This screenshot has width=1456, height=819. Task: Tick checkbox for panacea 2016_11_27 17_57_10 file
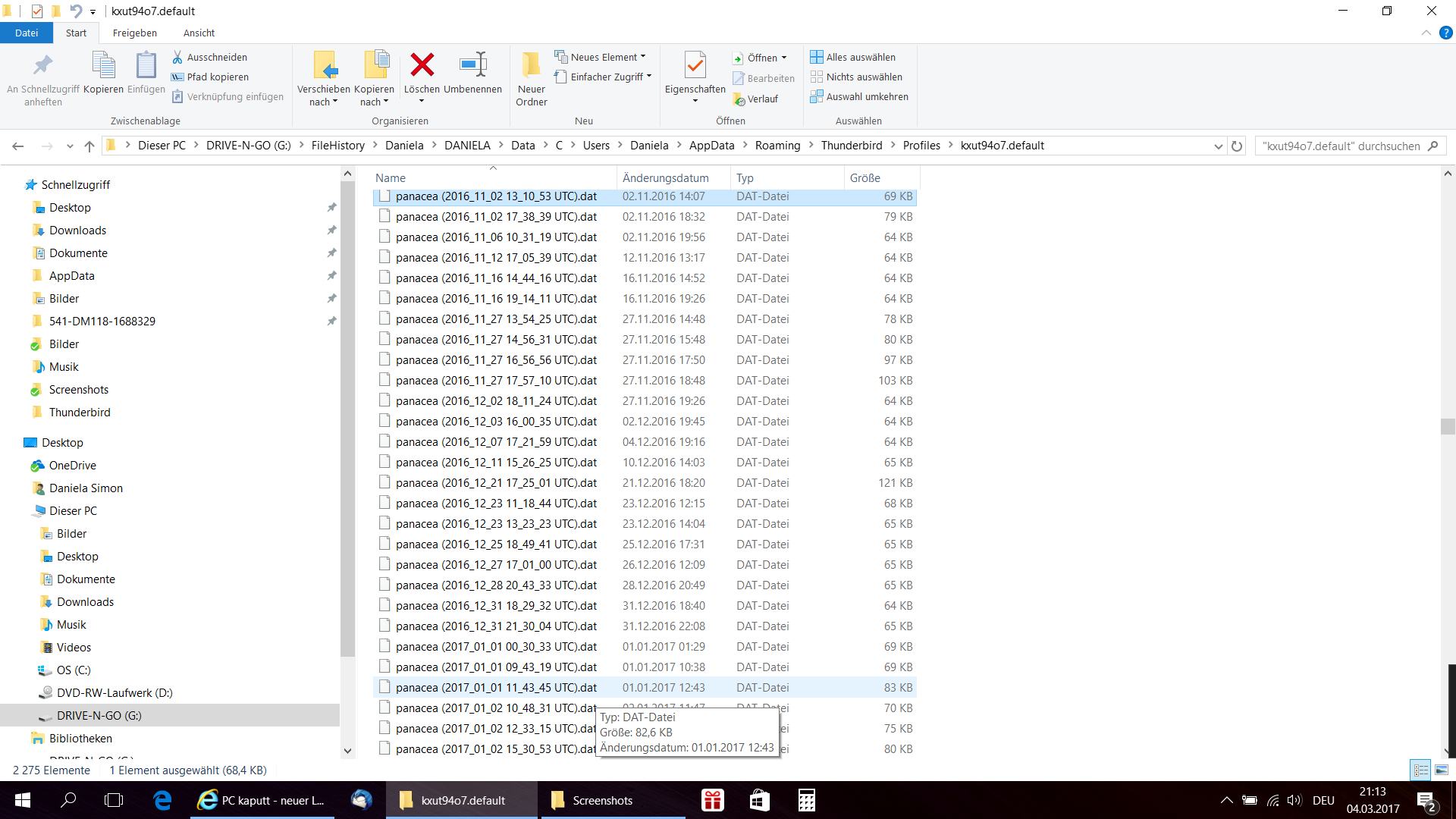point(384,380)
